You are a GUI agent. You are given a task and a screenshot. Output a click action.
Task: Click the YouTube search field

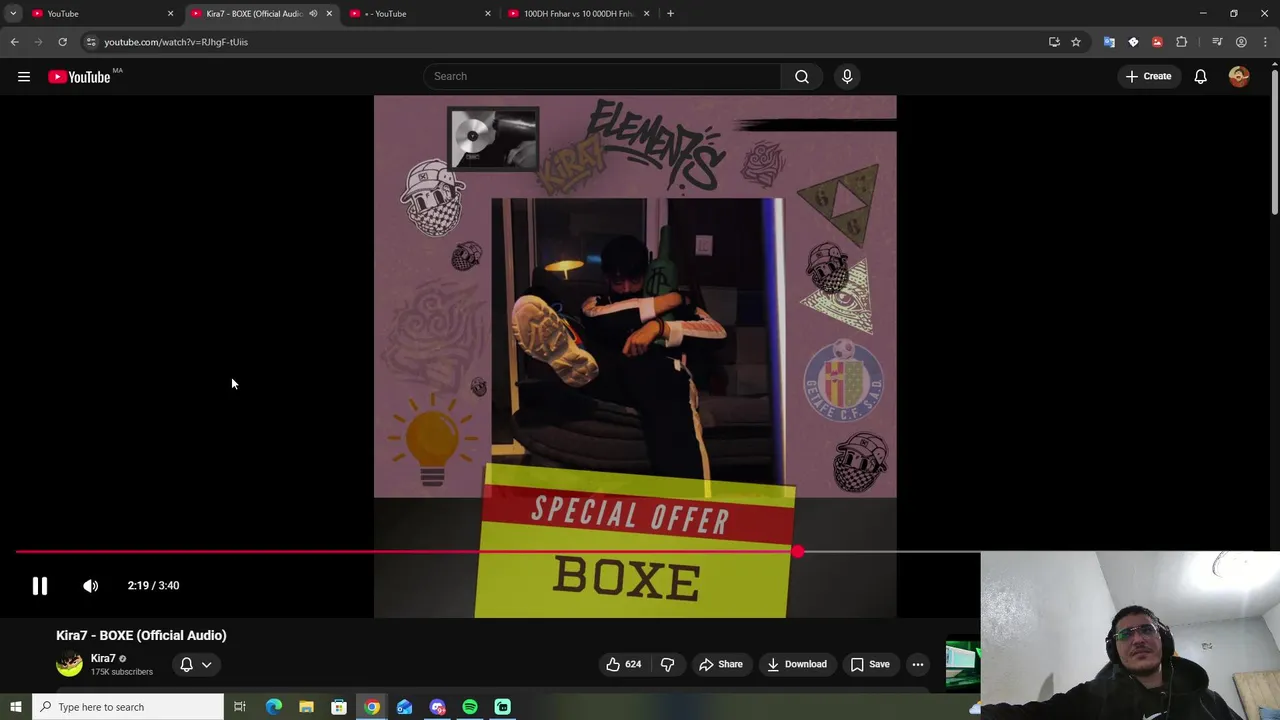pos(603,76)
